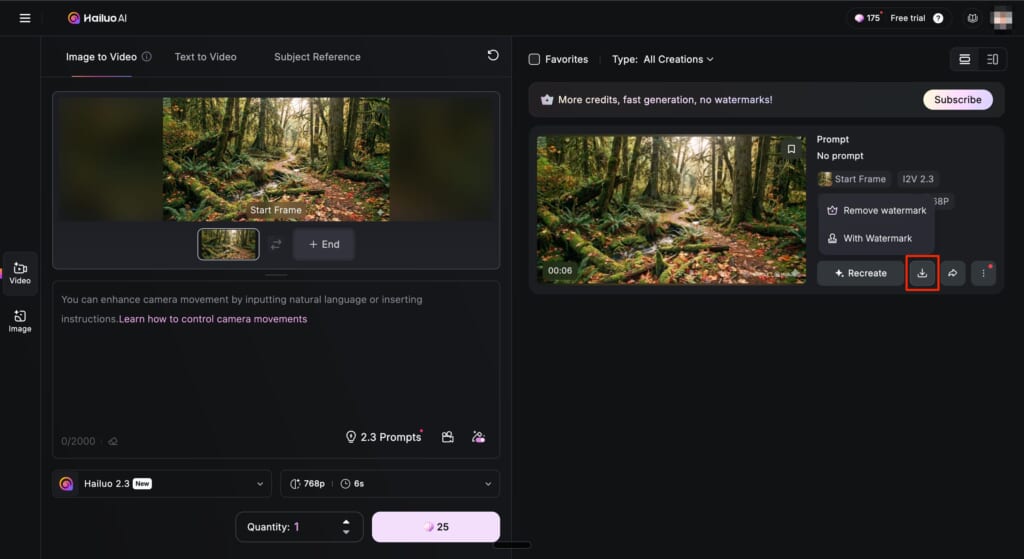Expand the Type: All Creations filter
Viewport: 1024px width, 559px height.
click(x=664, y=59)
